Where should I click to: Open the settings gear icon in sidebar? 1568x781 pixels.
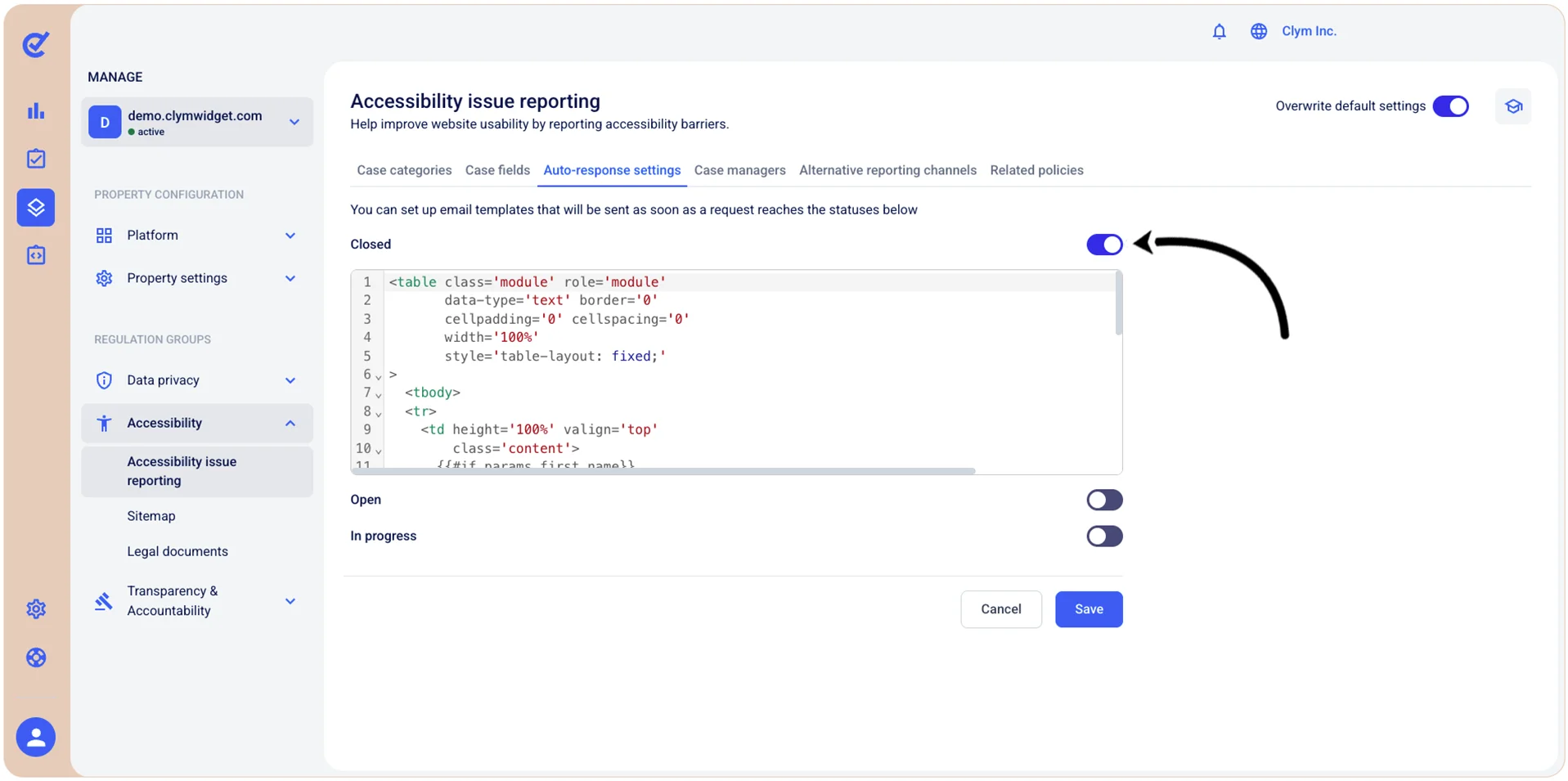(x=36, y=609)
